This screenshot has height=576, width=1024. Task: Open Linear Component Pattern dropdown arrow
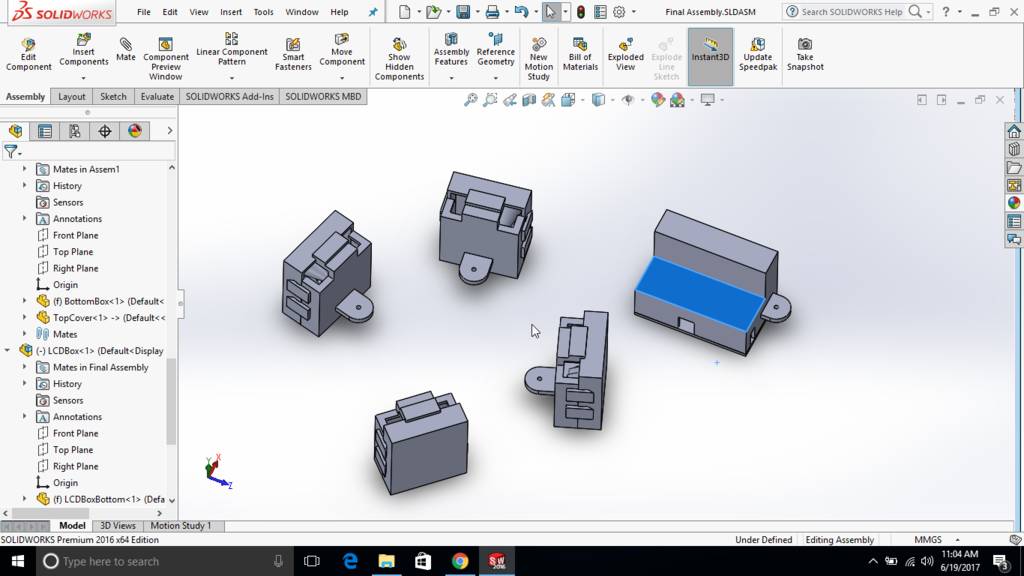pyautogui.click(x=232, y=78)
